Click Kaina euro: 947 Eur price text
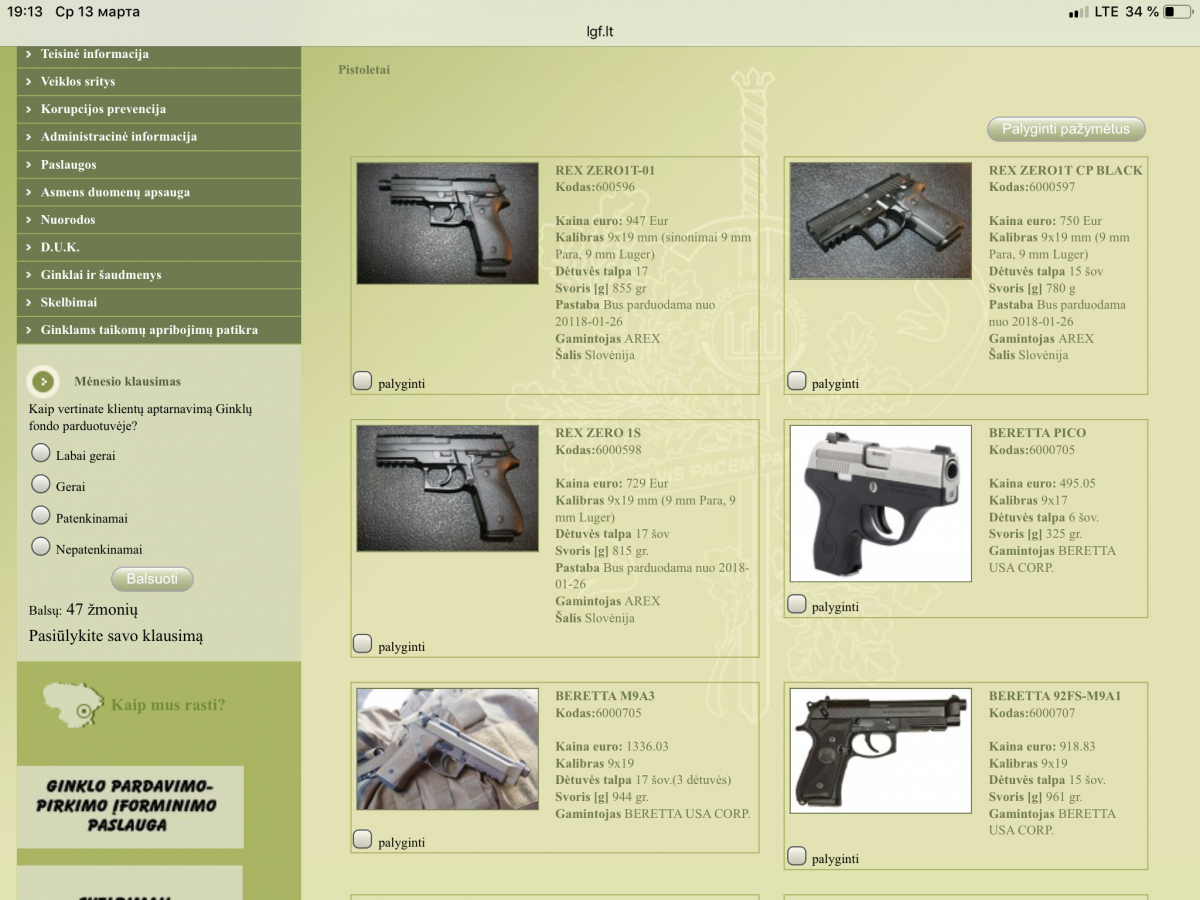Image resolution: width=1200 pixels, height=900 pixels. (x=612, y=221)
